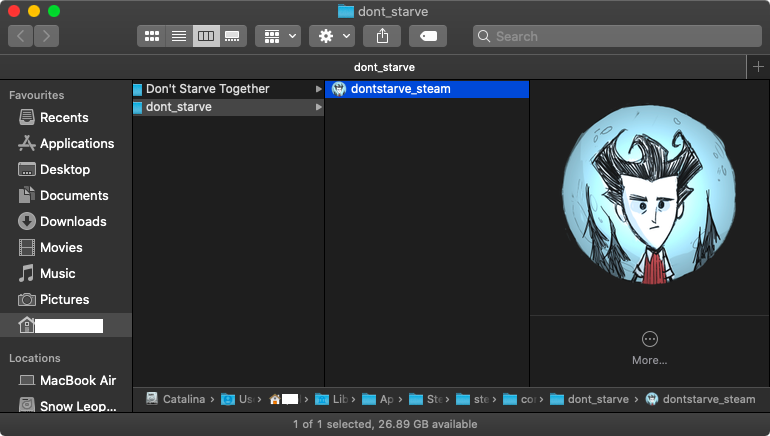Screen dimensions: 770x436
Task: Click the dont_starve folder disclosure arrow
Action: (318, 107)
